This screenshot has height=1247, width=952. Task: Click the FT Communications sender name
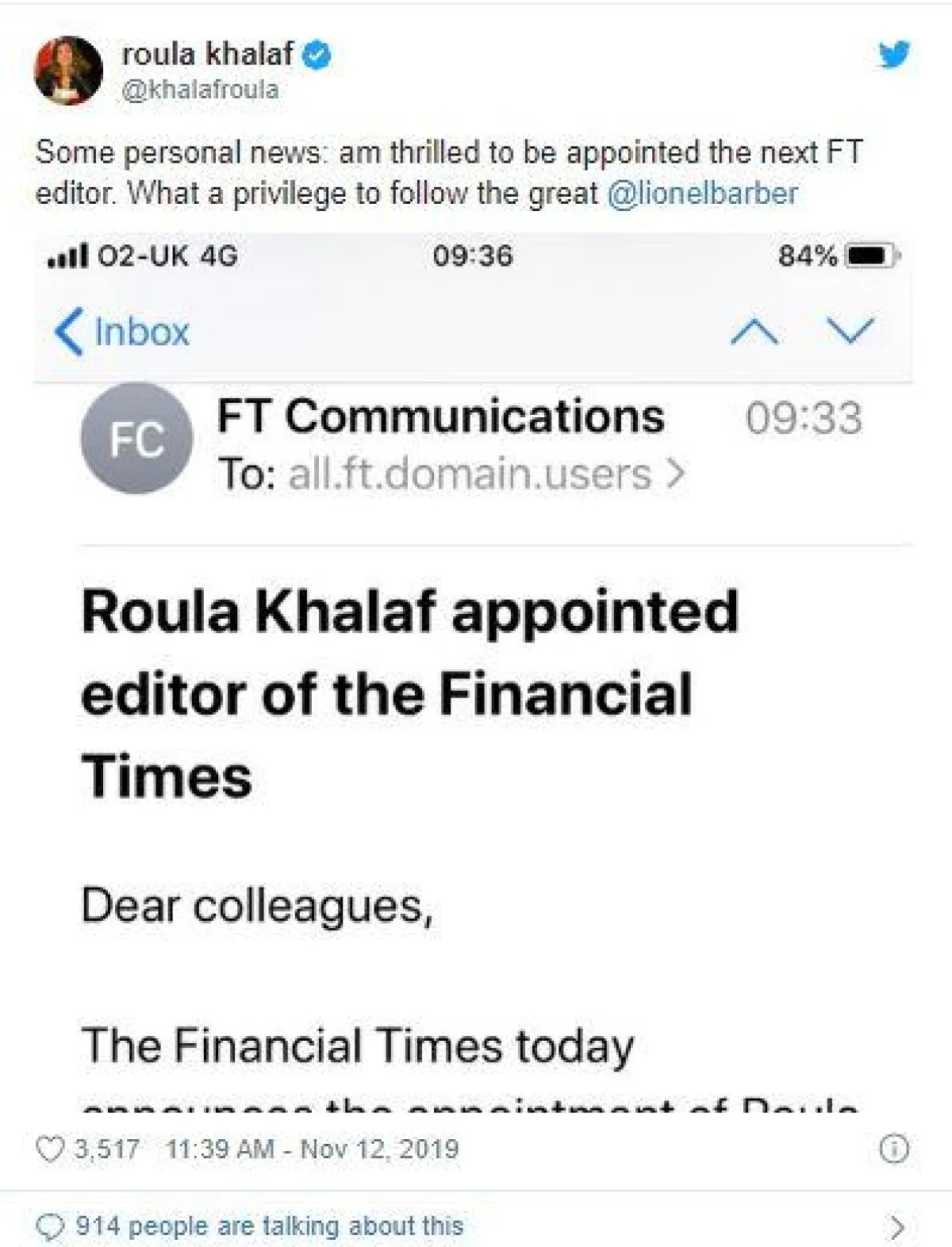[440, 416]
